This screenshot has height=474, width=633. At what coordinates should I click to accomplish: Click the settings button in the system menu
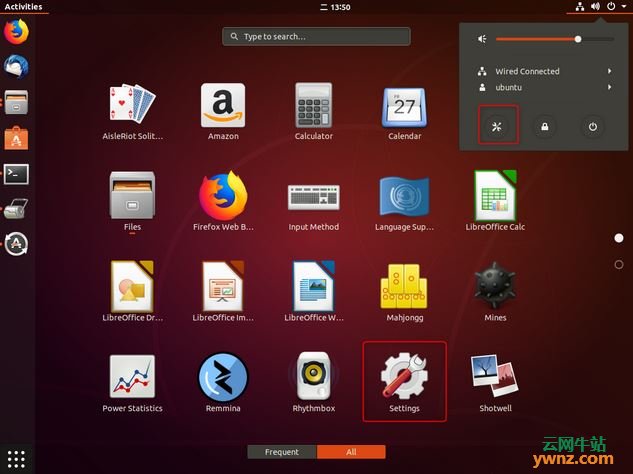(x=497, y=127)
